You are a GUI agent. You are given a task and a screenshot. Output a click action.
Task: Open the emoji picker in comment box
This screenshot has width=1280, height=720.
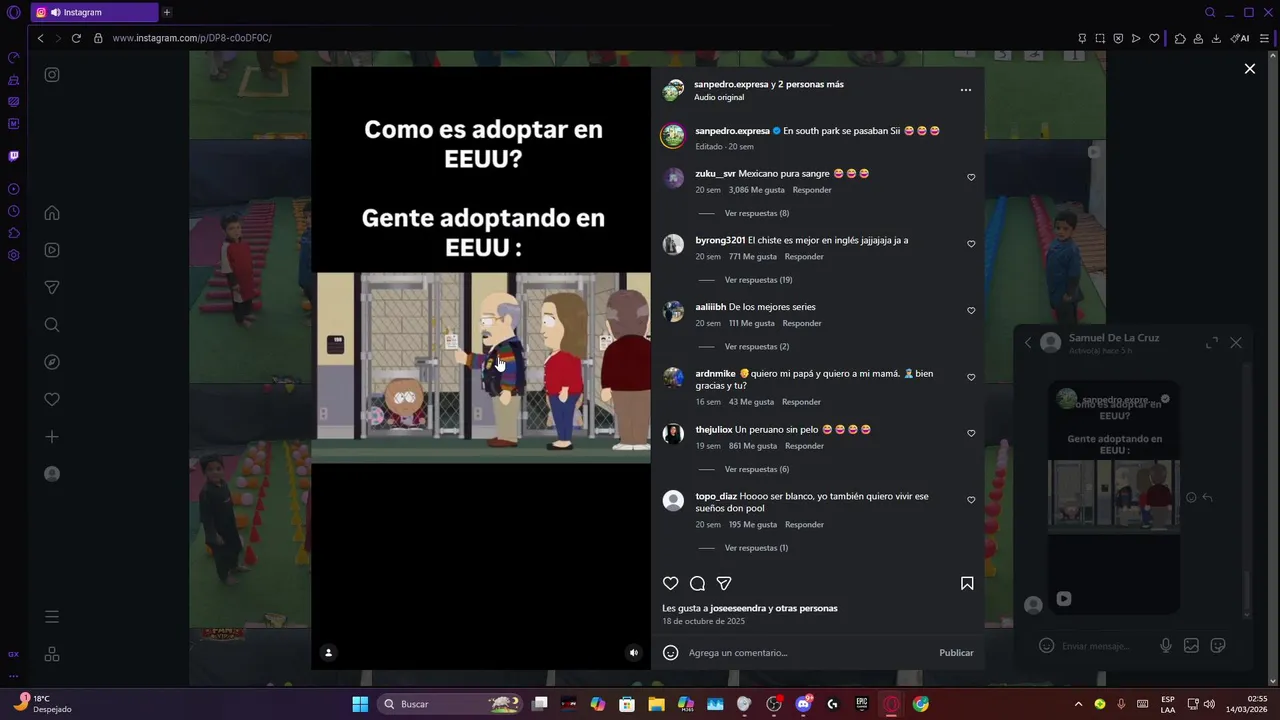[671, 653]
